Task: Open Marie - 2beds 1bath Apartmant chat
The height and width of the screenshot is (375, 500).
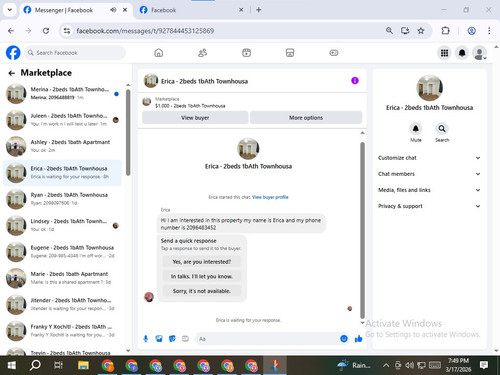Action: click(62, 278)
